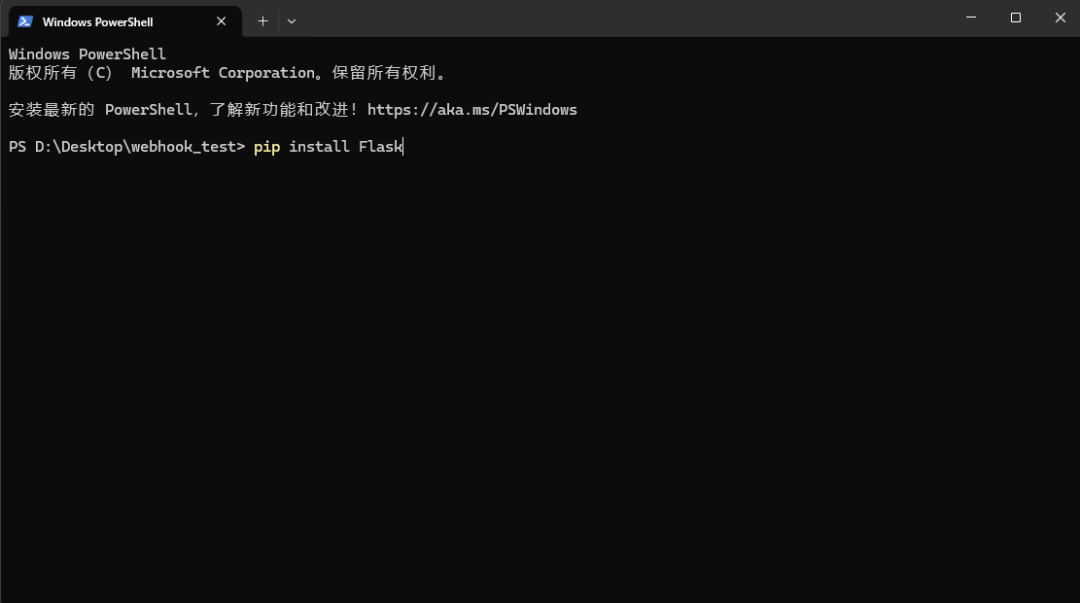Maximize the terminal window

pyautogui.click(x=1016, y=18)
